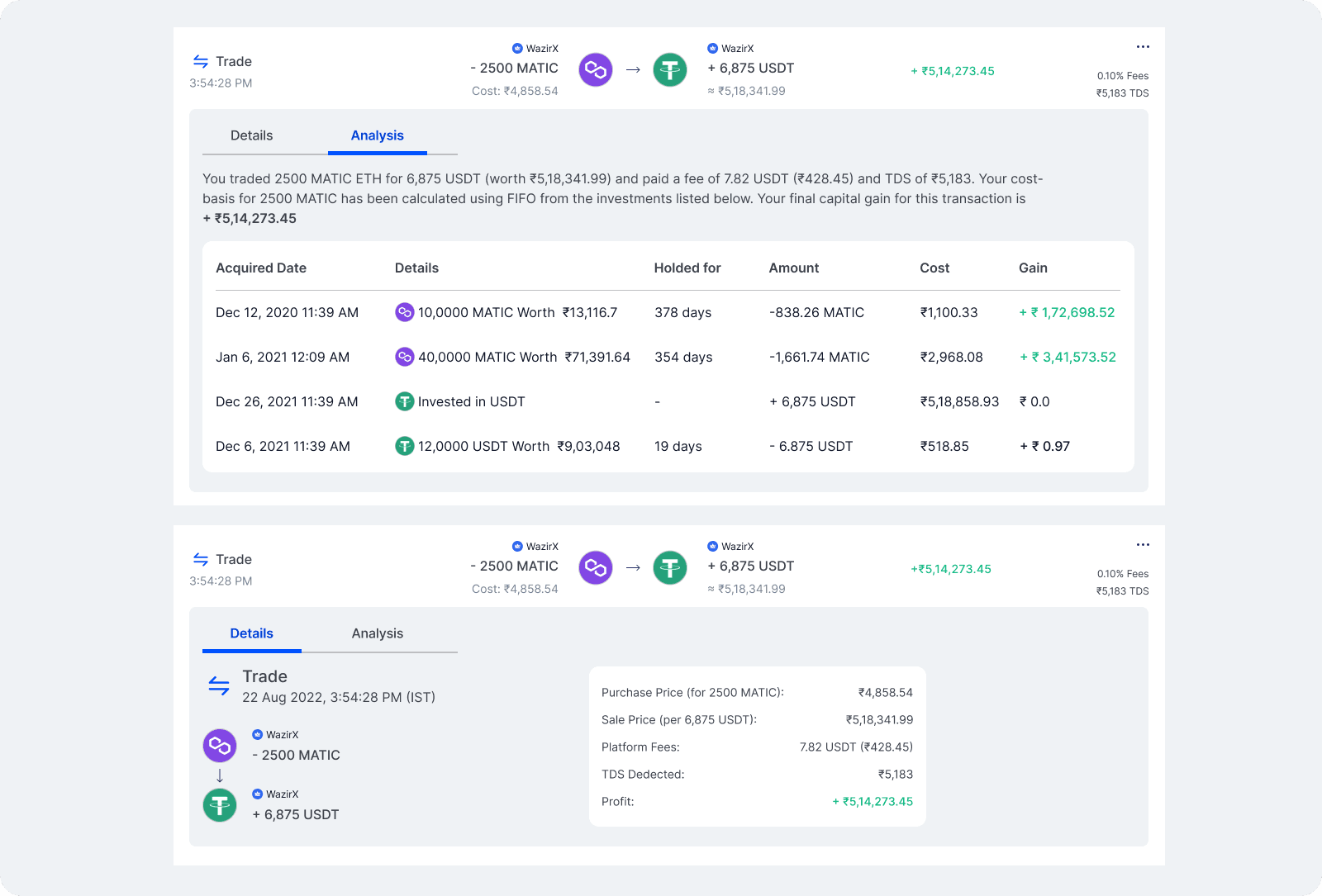Click the MATIC icon in the 40,0000 MATIC row
Image resolution: width=1322 pixels, height=896 pixels.
click(x=404, y=357)
